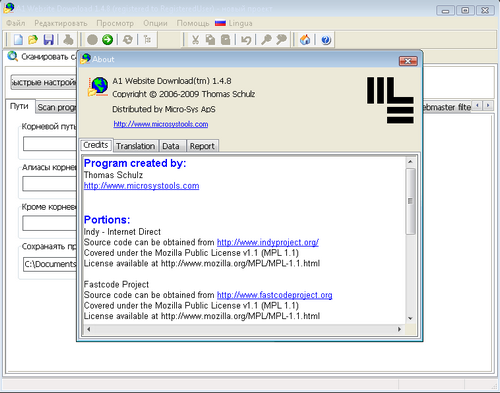Click credits scrollbar up arrow

[x=410, y=162]
